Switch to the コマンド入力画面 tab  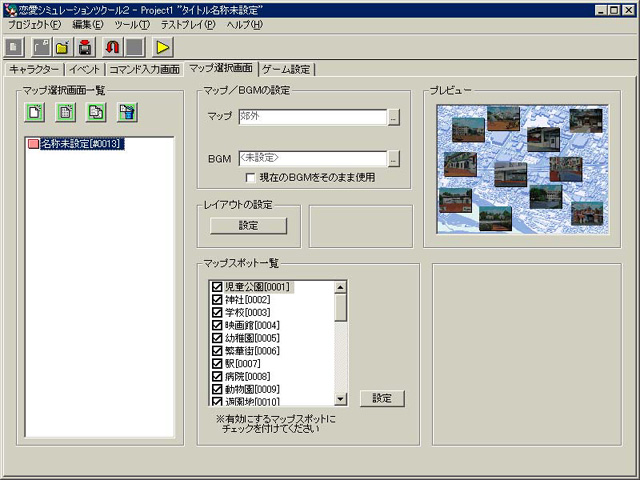click(x=144, y=69)
